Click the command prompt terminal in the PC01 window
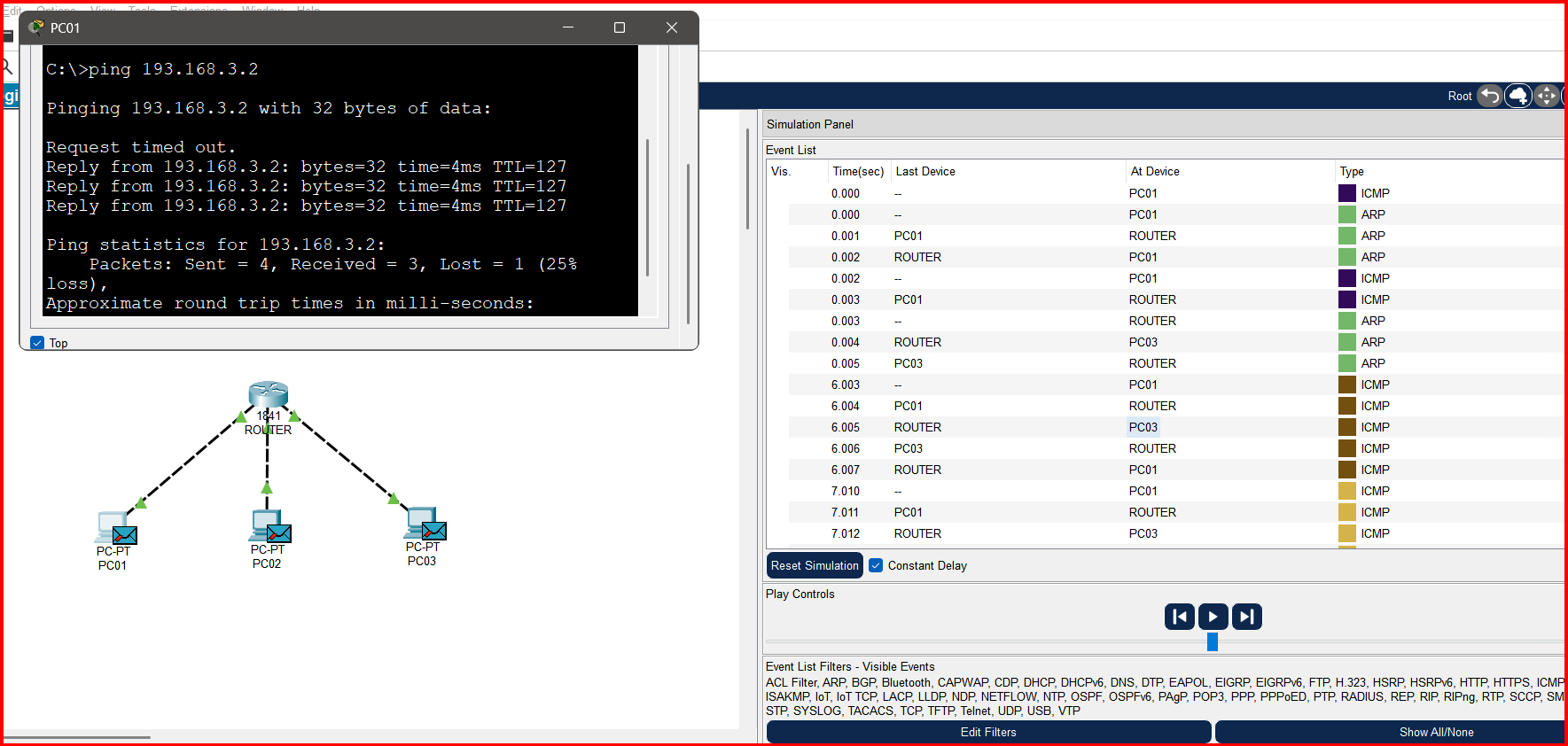Image resolution: width=1568 pixels, height=746 pixels. [340, 181]
